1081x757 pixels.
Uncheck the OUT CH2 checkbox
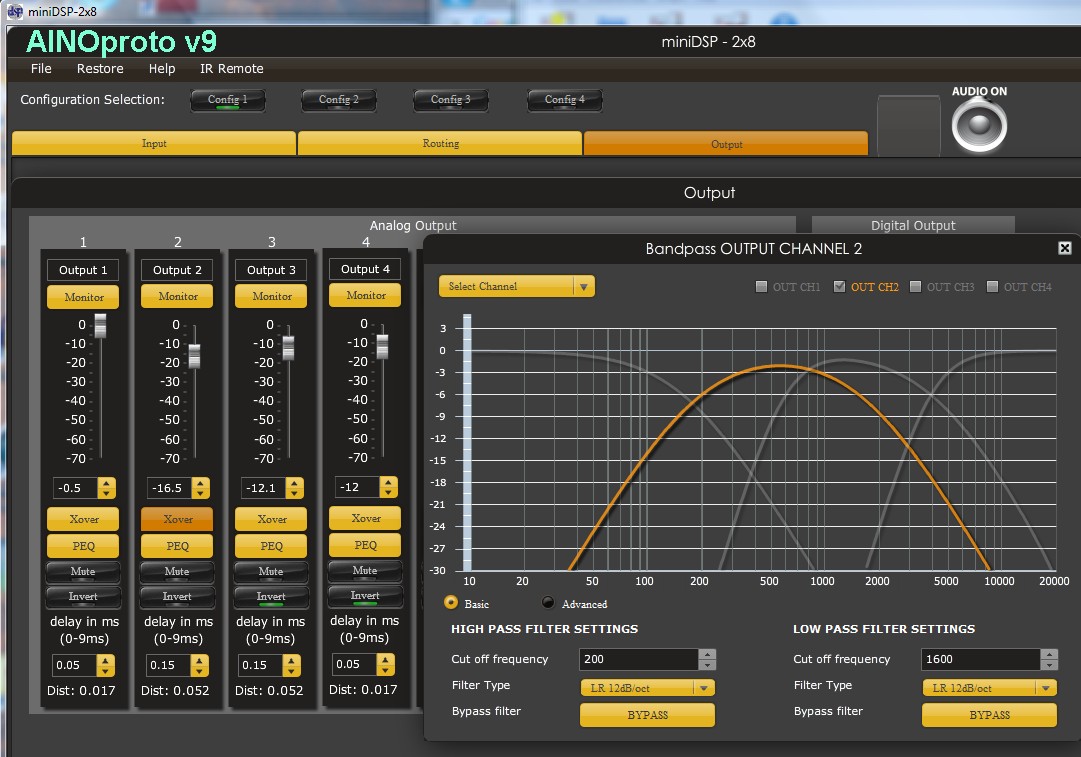[839, 287]
